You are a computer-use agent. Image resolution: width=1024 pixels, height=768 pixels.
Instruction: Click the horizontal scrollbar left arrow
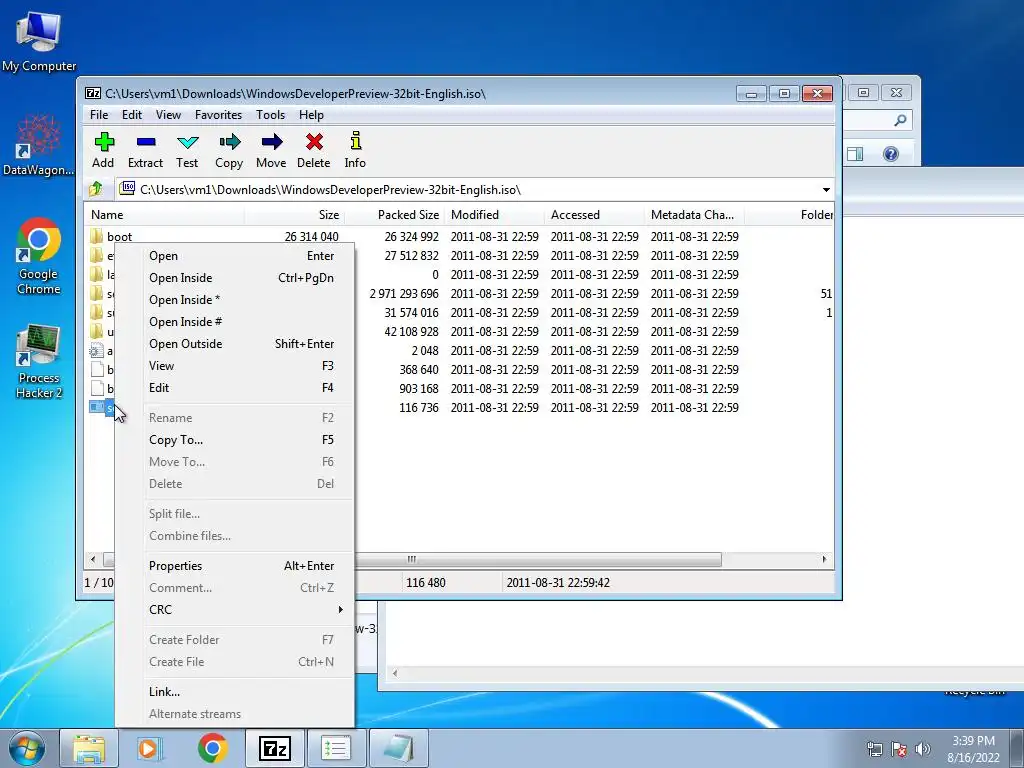click(x=93, y=560)
